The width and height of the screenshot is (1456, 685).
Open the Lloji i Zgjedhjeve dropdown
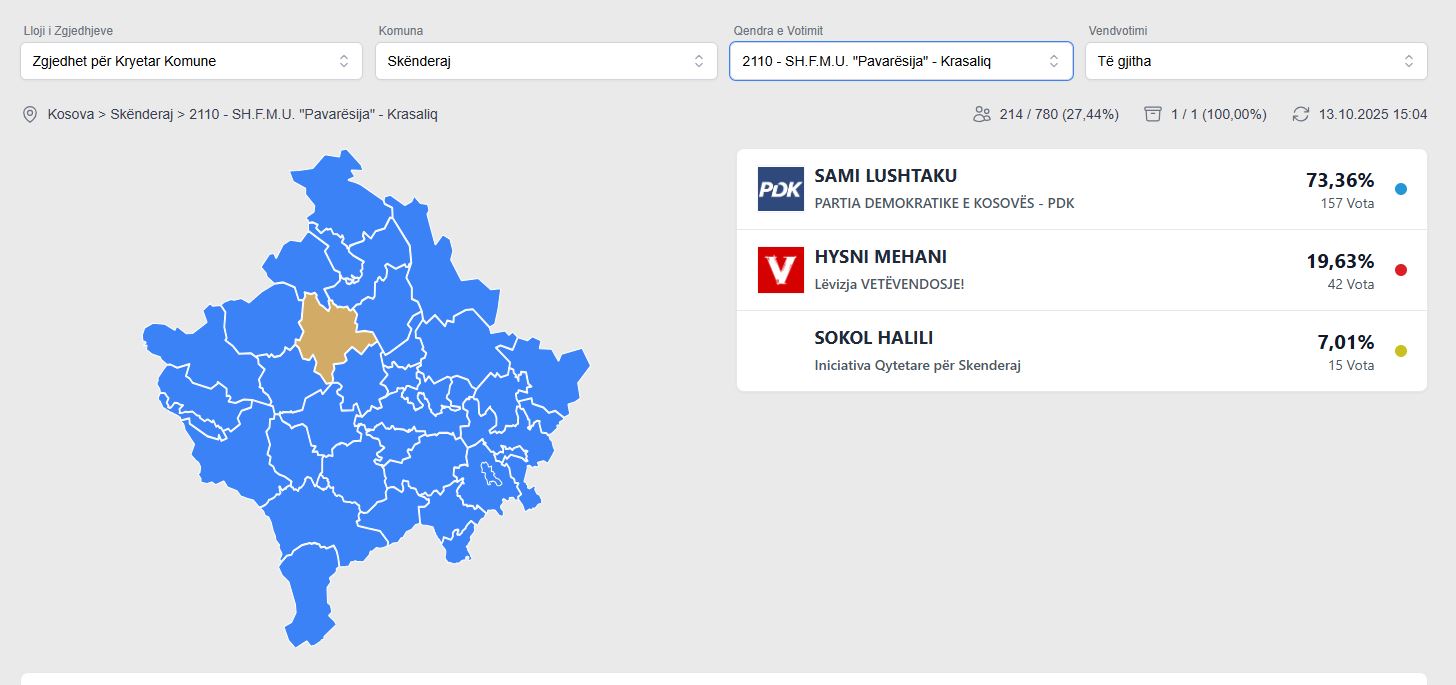(191, 61)
